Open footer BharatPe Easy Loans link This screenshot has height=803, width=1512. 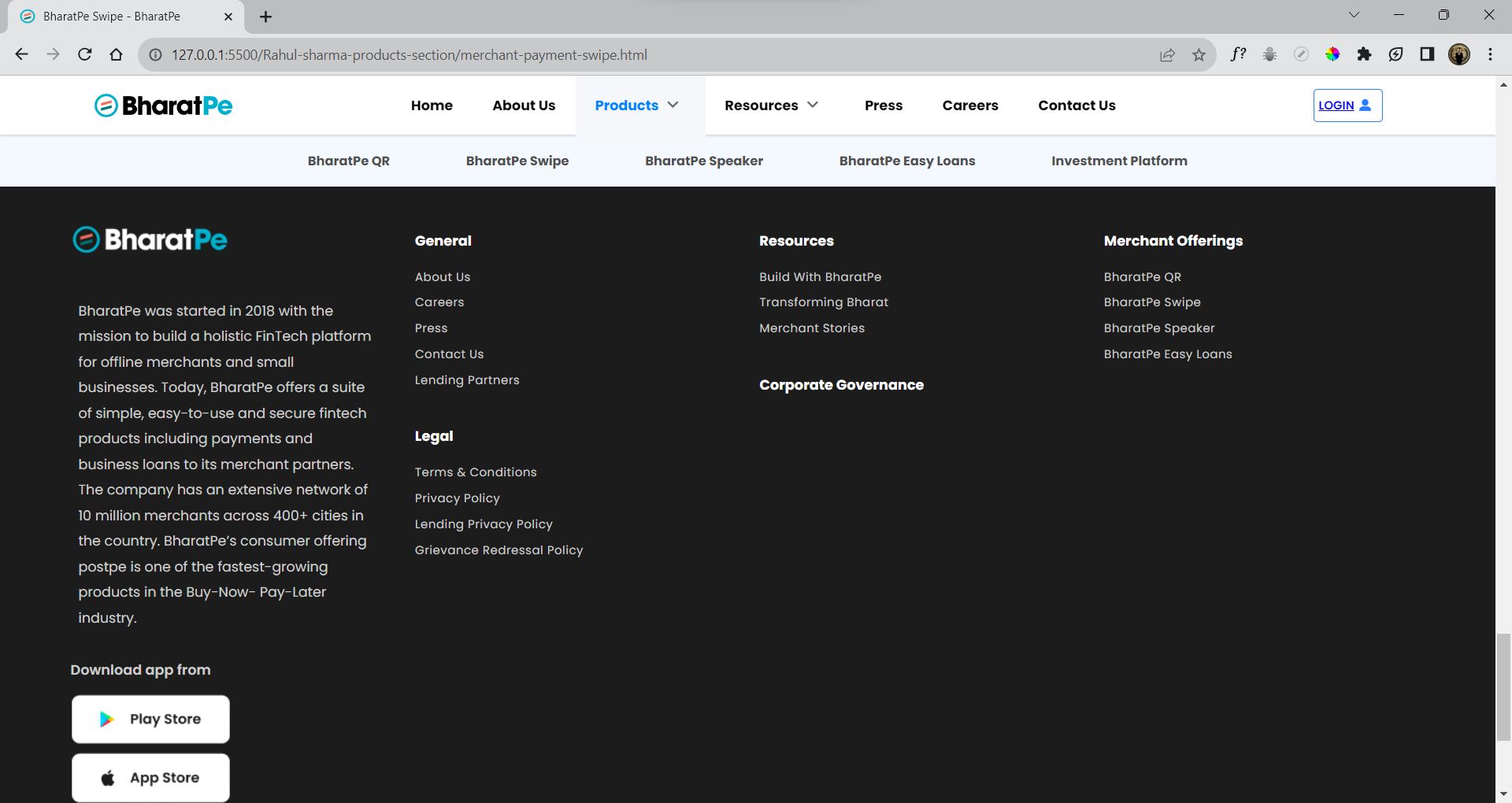tap(1168, 354)
